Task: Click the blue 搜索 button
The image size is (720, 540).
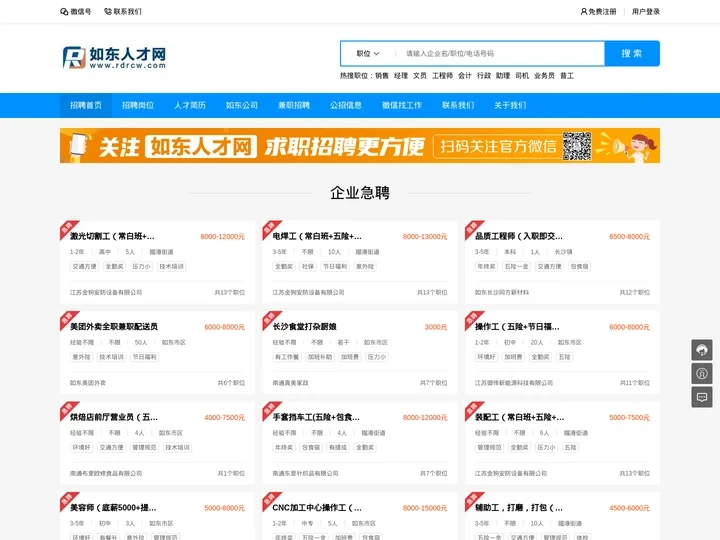Action: [632, 54]
